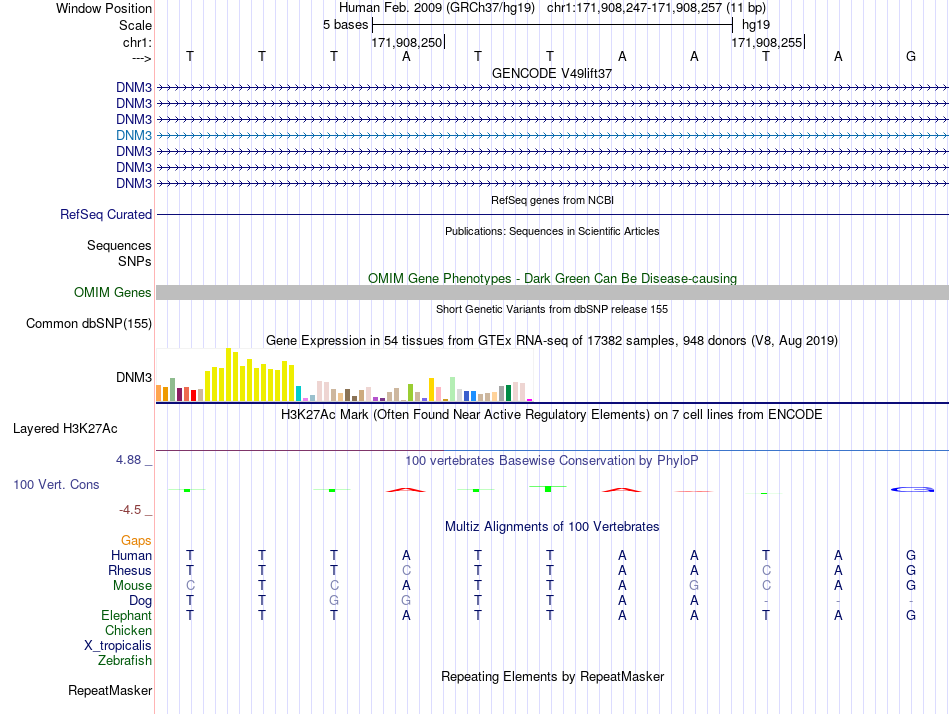
Task: Click the Gaps label in the Multiz track
Action: [x=136, y=541]
